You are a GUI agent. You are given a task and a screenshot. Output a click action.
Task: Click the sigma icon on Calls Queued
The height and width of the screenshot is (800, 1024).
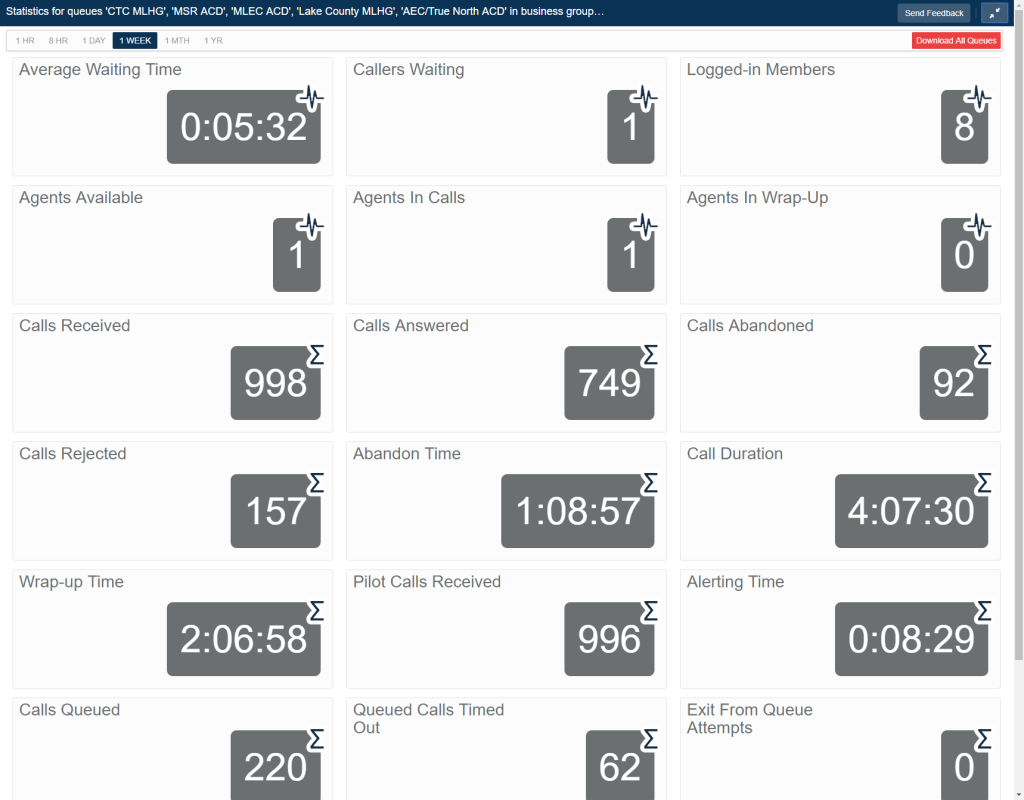pos(316,739)
